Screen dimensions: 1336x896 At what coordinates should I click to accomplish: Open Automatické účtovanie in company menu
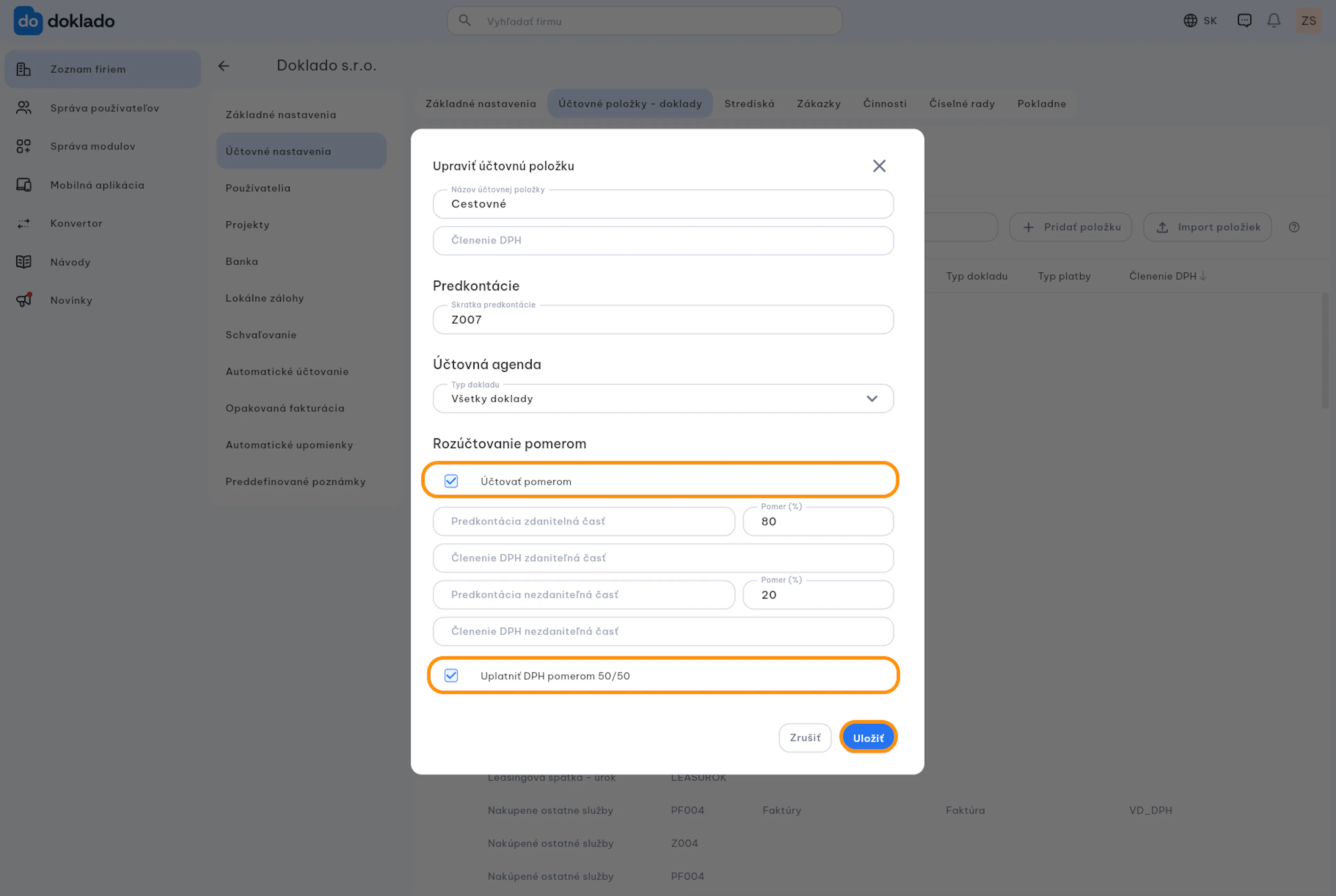301,371
